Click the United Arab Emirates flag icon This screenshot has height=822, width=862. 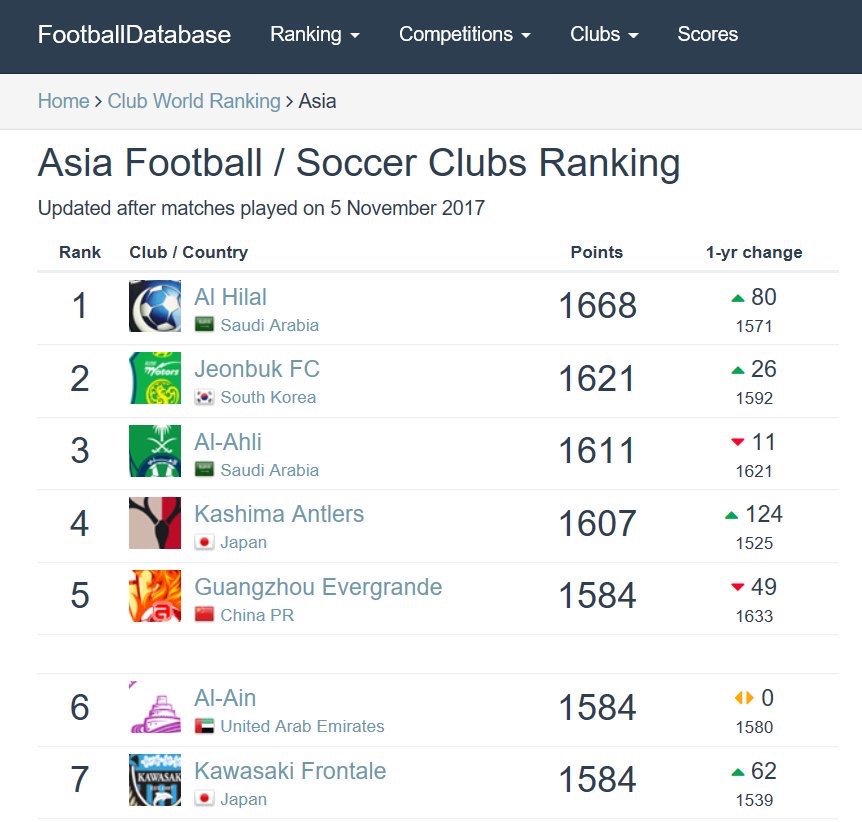click(x=204, y=726)
